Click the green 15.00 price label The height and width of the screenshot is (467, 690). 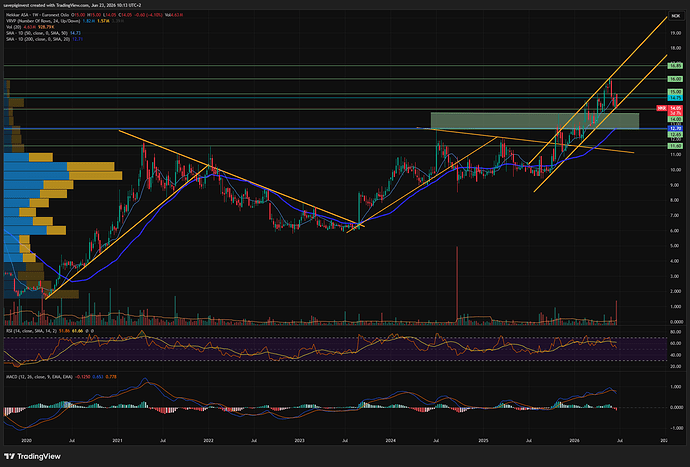675,92
